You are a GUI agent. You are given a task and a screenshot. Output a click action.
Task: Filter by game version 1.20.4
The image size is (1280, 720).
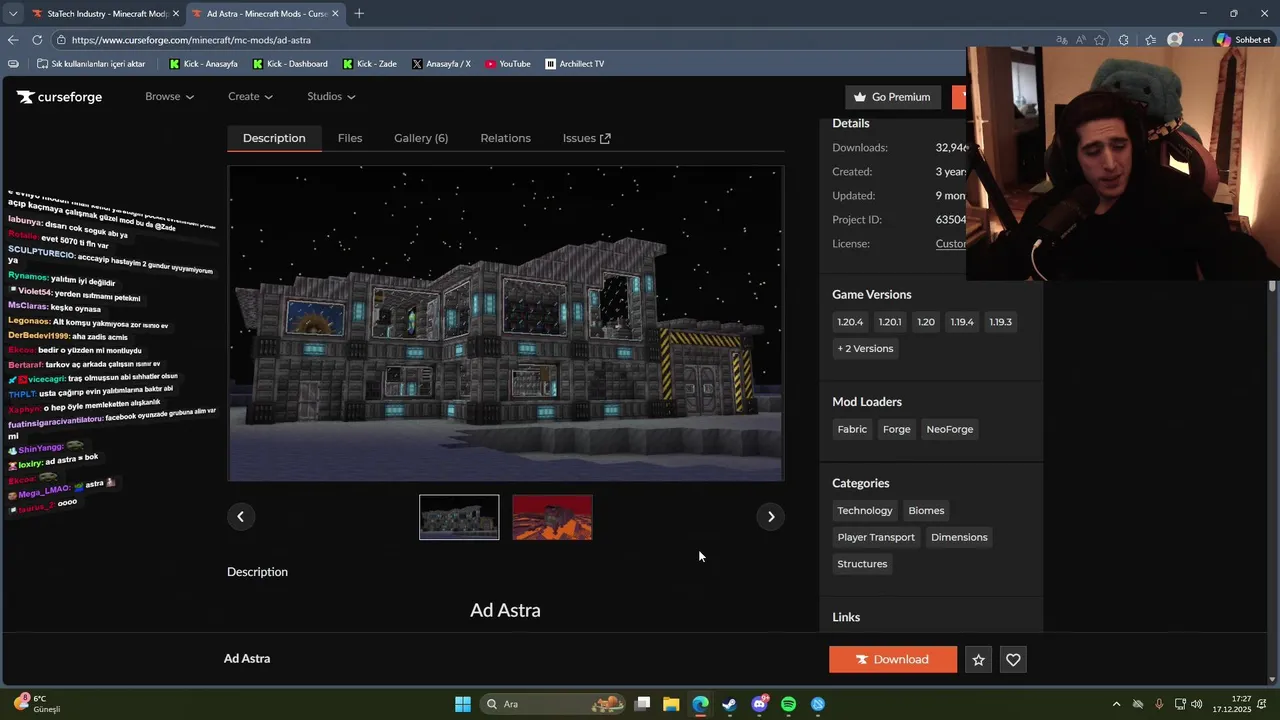850,322
